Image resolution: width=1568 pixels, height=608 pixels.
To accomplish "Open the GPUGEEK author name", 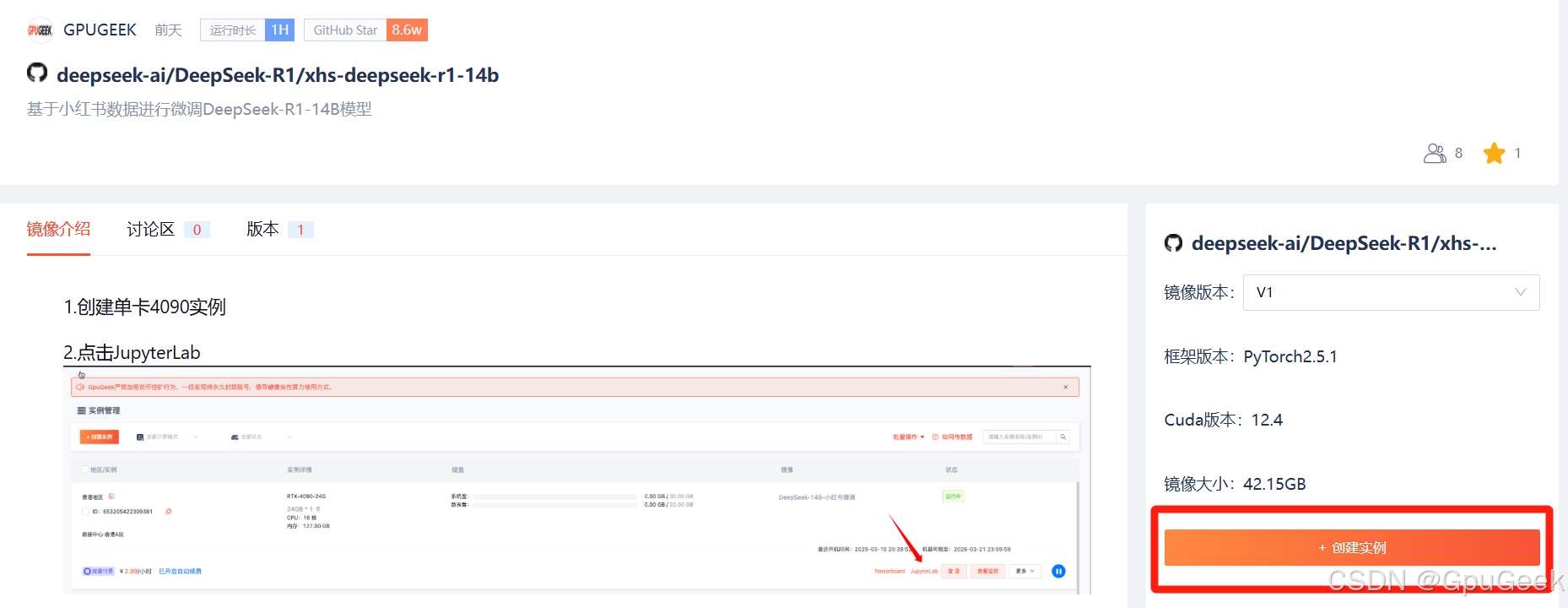I will pyautogui.click(x=100, y=30).
